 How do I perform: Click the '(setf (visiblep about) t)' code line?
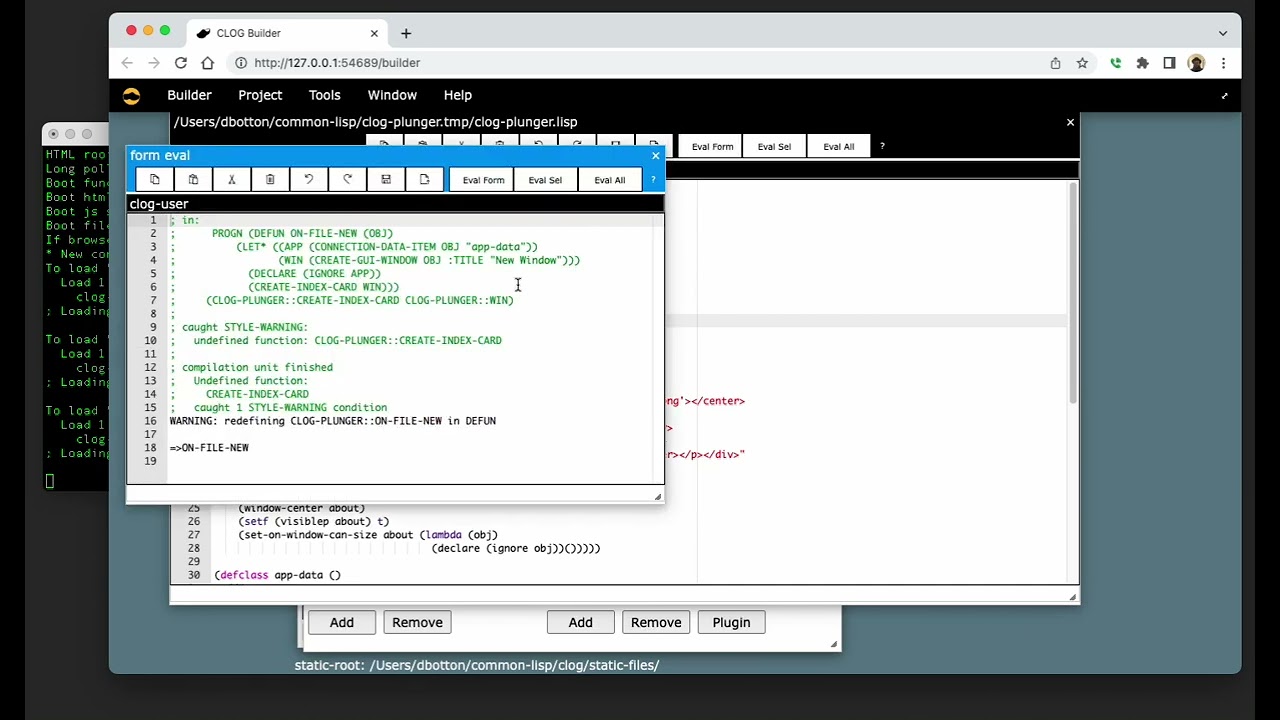(x=313, y=521)
